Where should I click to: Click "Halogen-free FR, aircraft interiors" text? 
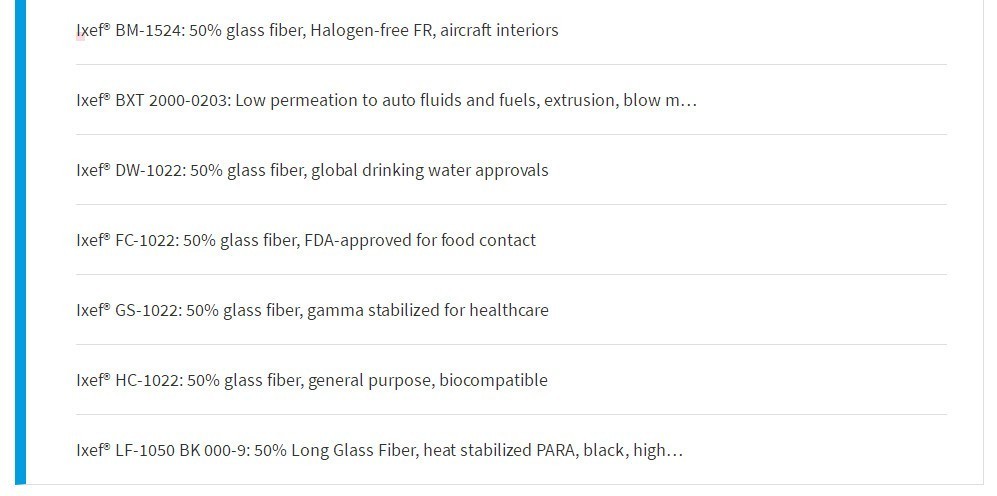(x=434, y=30)
